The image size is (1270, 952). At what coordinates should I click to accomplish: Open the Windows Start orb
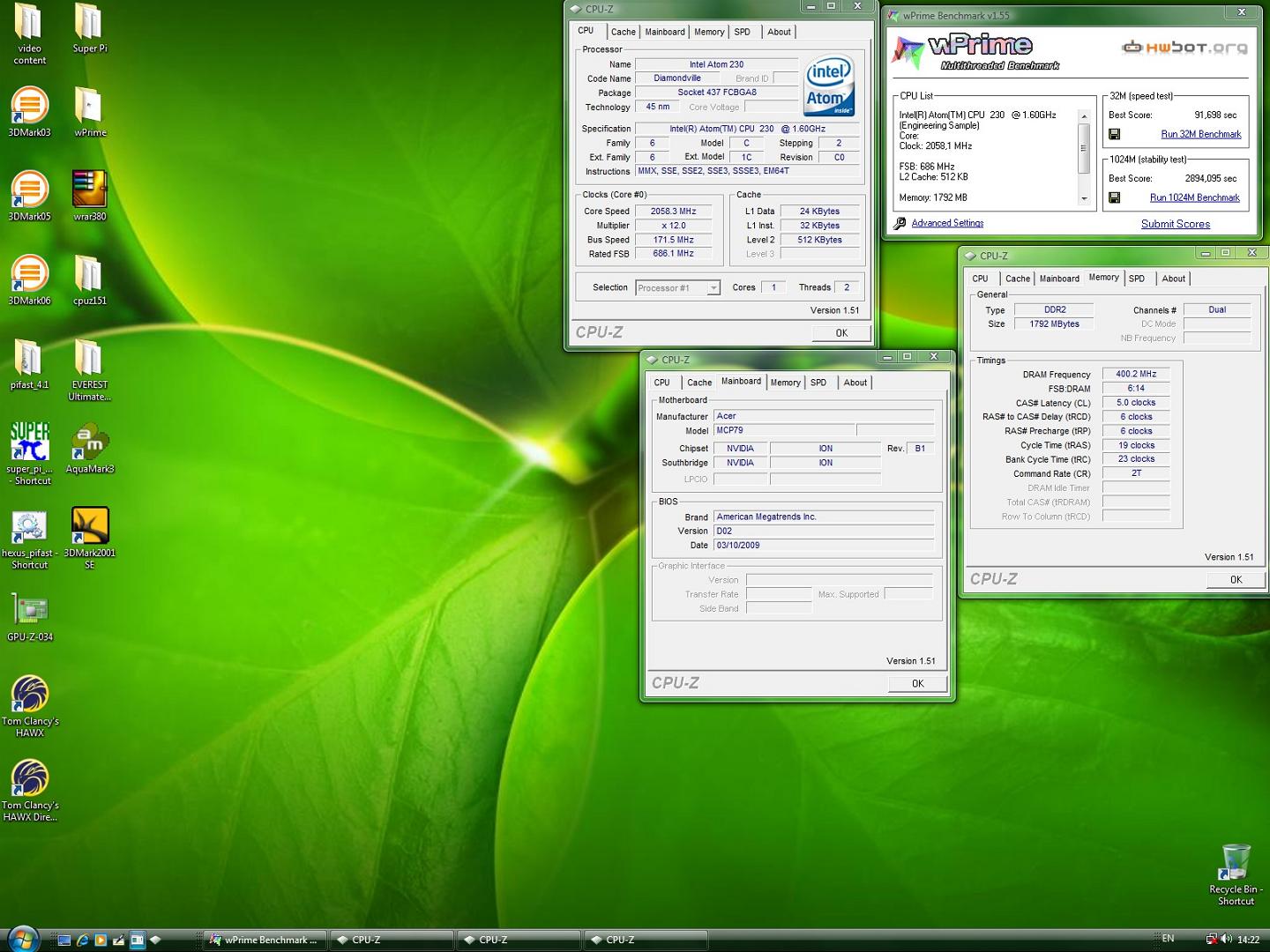[23, 939]
